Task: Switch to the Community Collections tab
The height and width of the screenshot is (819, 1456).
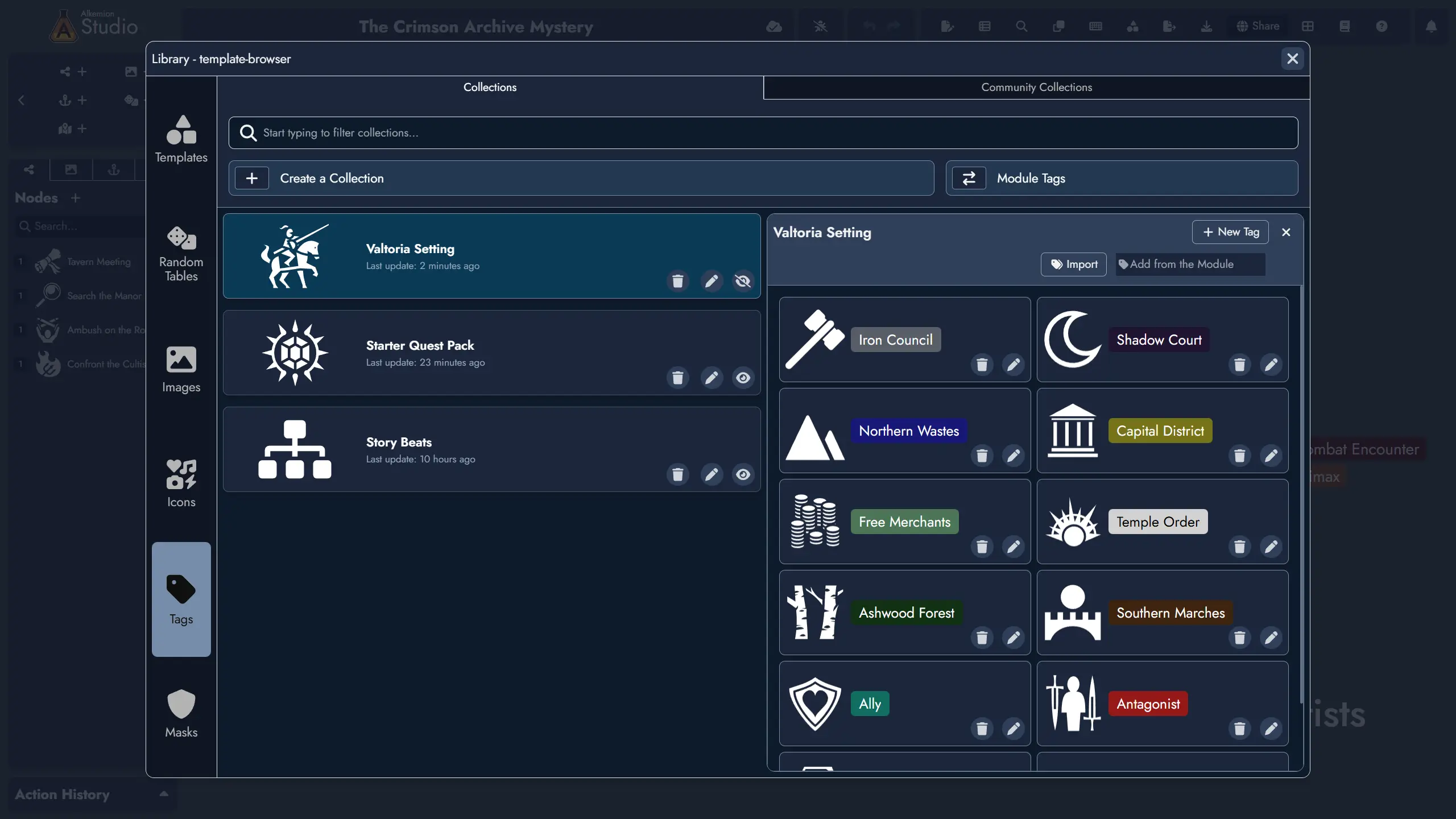Action: coord(1036,86)
